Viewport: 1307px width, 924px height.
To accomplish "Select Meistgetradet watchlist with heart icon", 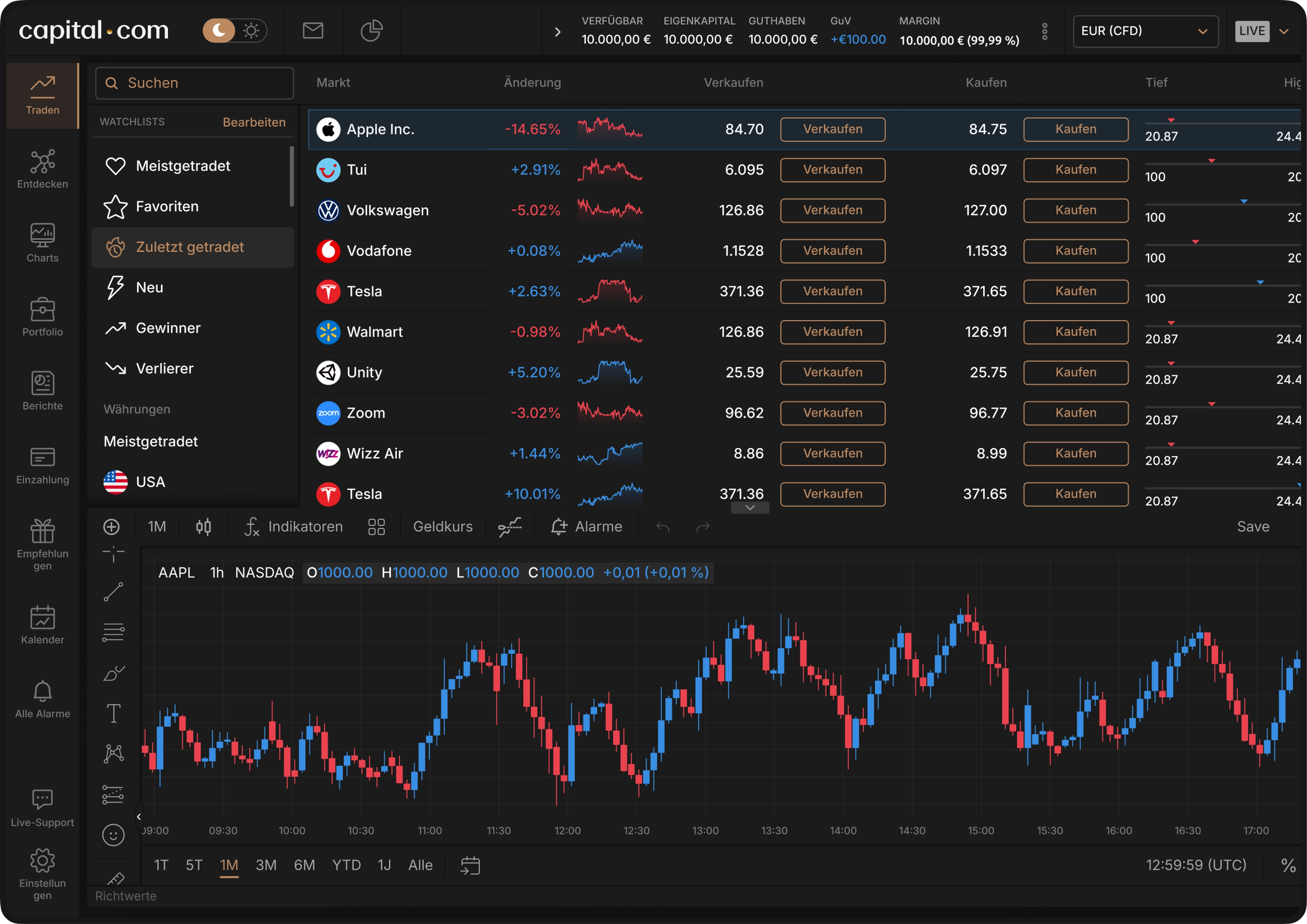I will (x=192, y=166).
